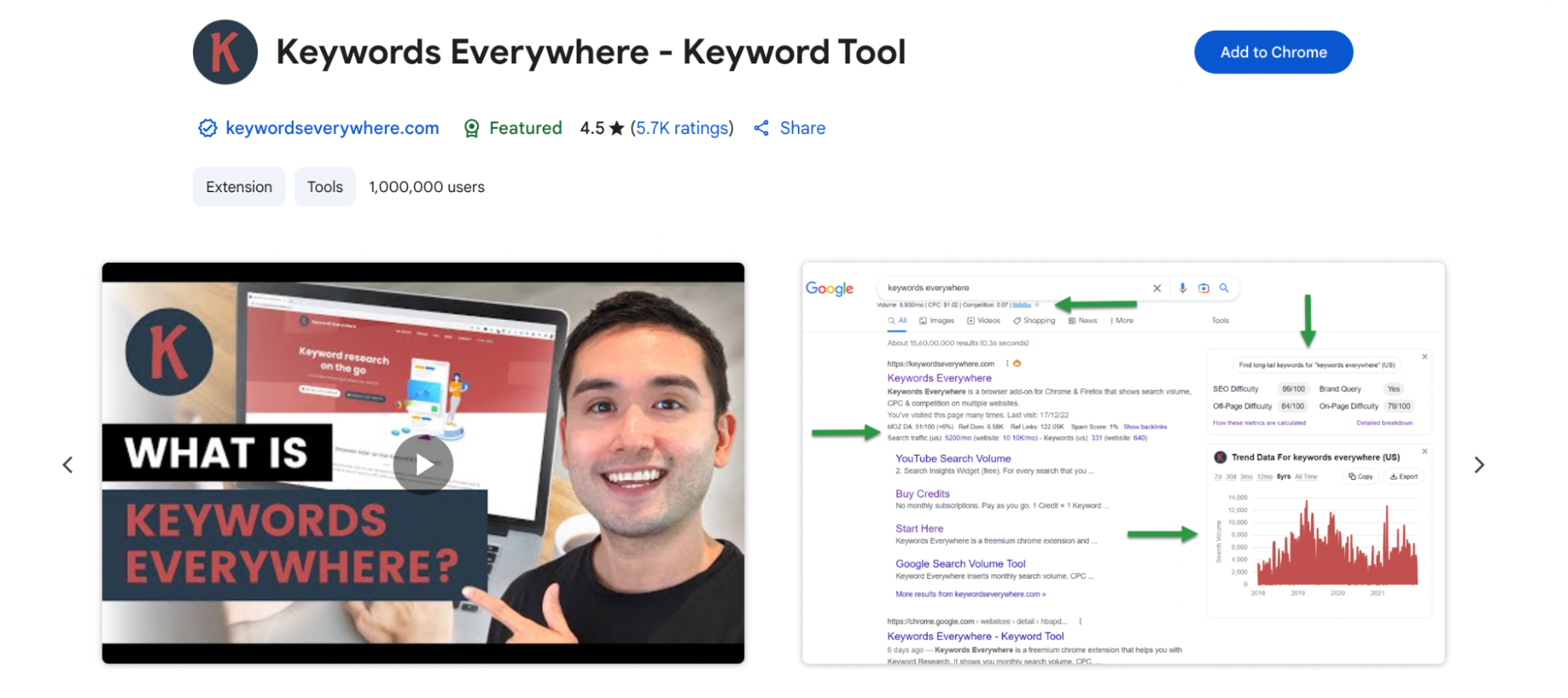Click the Keywords Everywhere K logo icon

(x=225, y=53)
